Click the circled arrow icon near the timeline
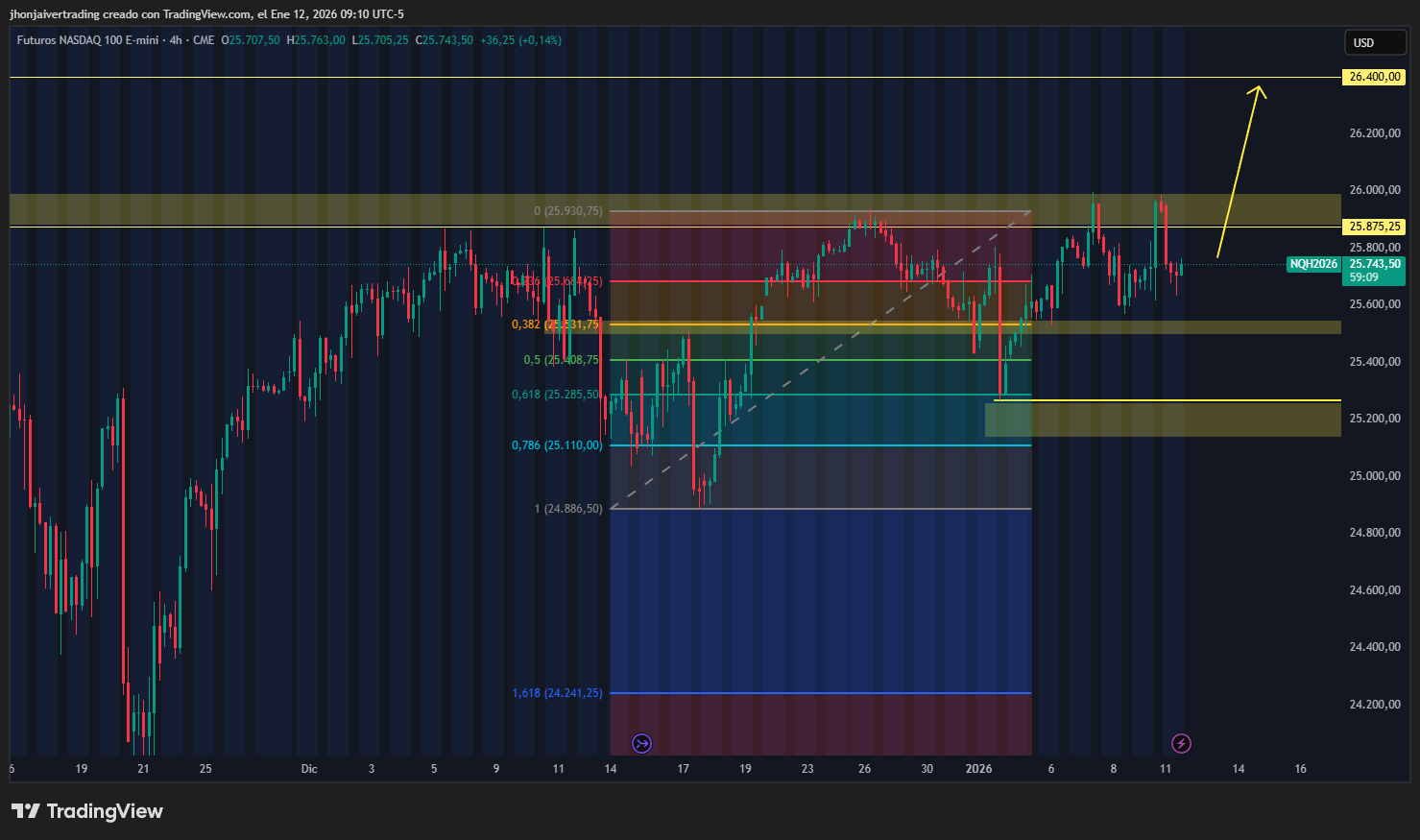 [x=640, y=743]
